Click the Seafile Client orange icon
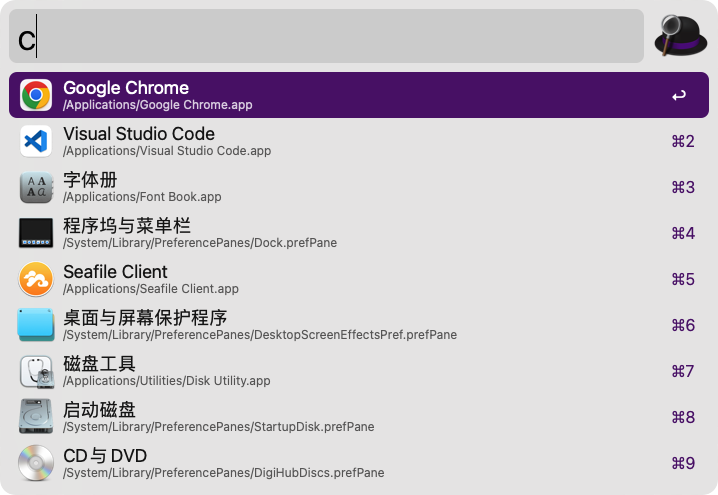 pyautogui.click(x=36, y=279)
